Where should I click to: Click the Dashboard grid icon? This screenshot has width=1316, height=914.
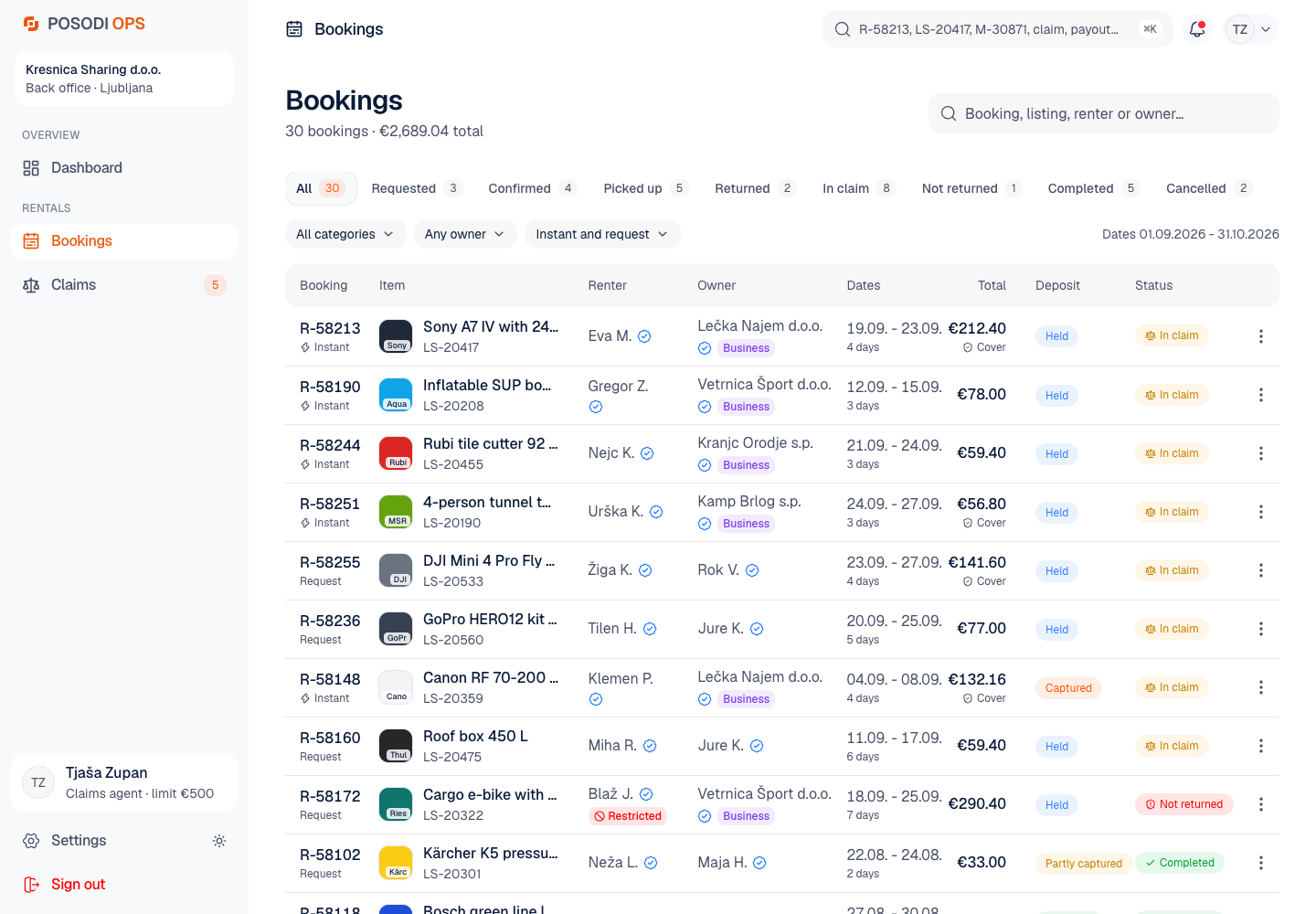pos(31,168)
